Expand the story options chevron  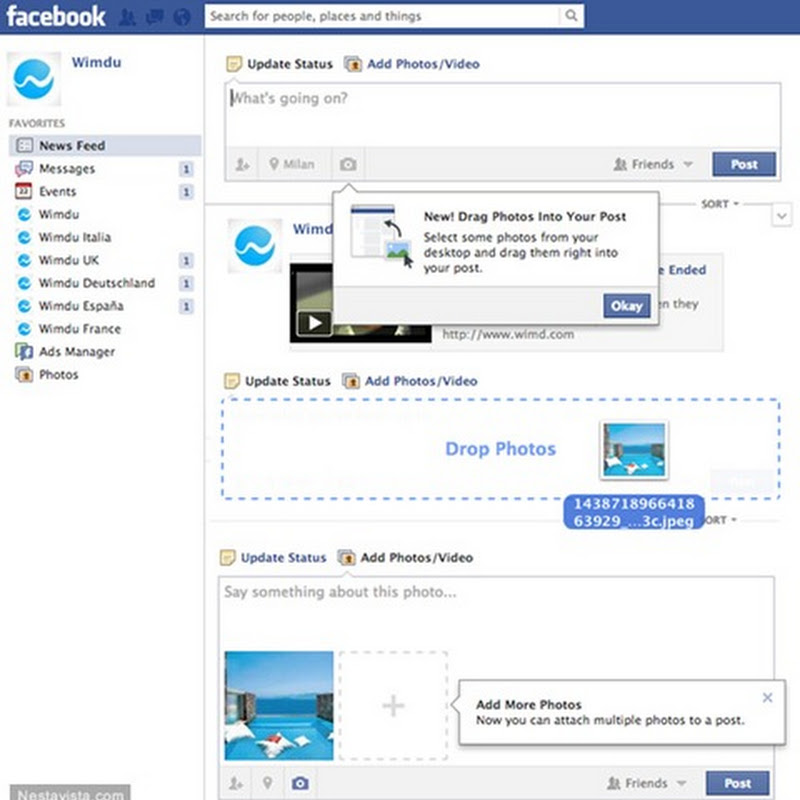(x=782, y=216)
